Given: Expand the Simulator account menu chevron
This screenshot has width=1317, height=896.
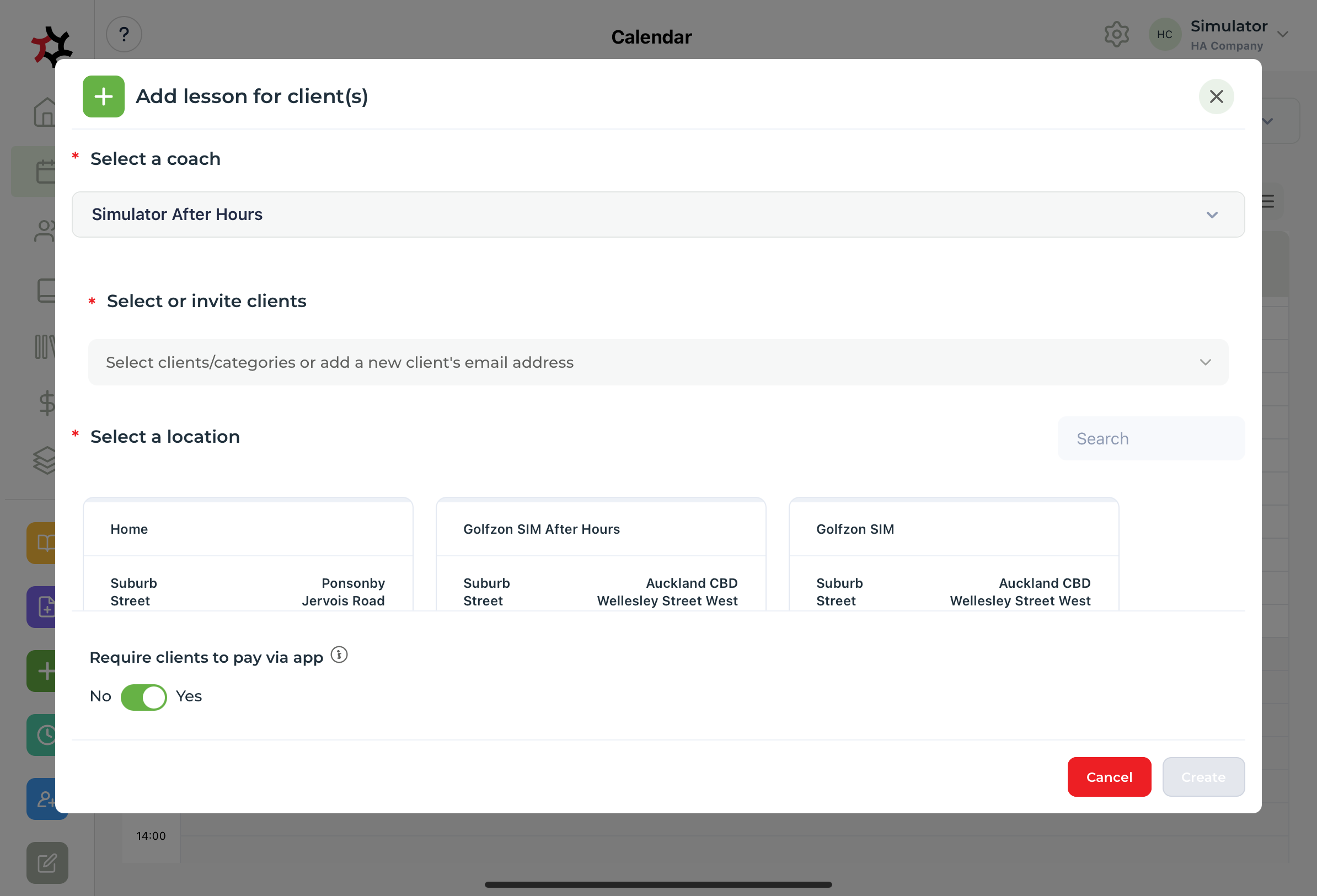Looking at the screenshot, I should (x=1283, y=35).
